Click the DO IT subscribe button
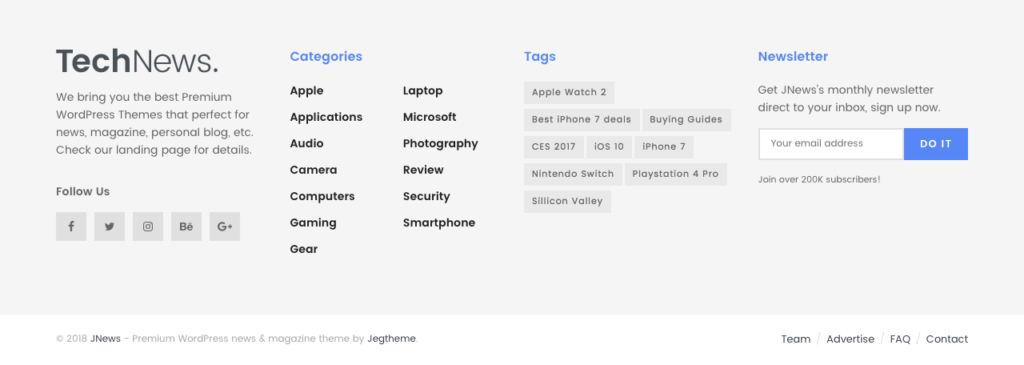Screen dimensions: 1024x365 coord(936,144)
